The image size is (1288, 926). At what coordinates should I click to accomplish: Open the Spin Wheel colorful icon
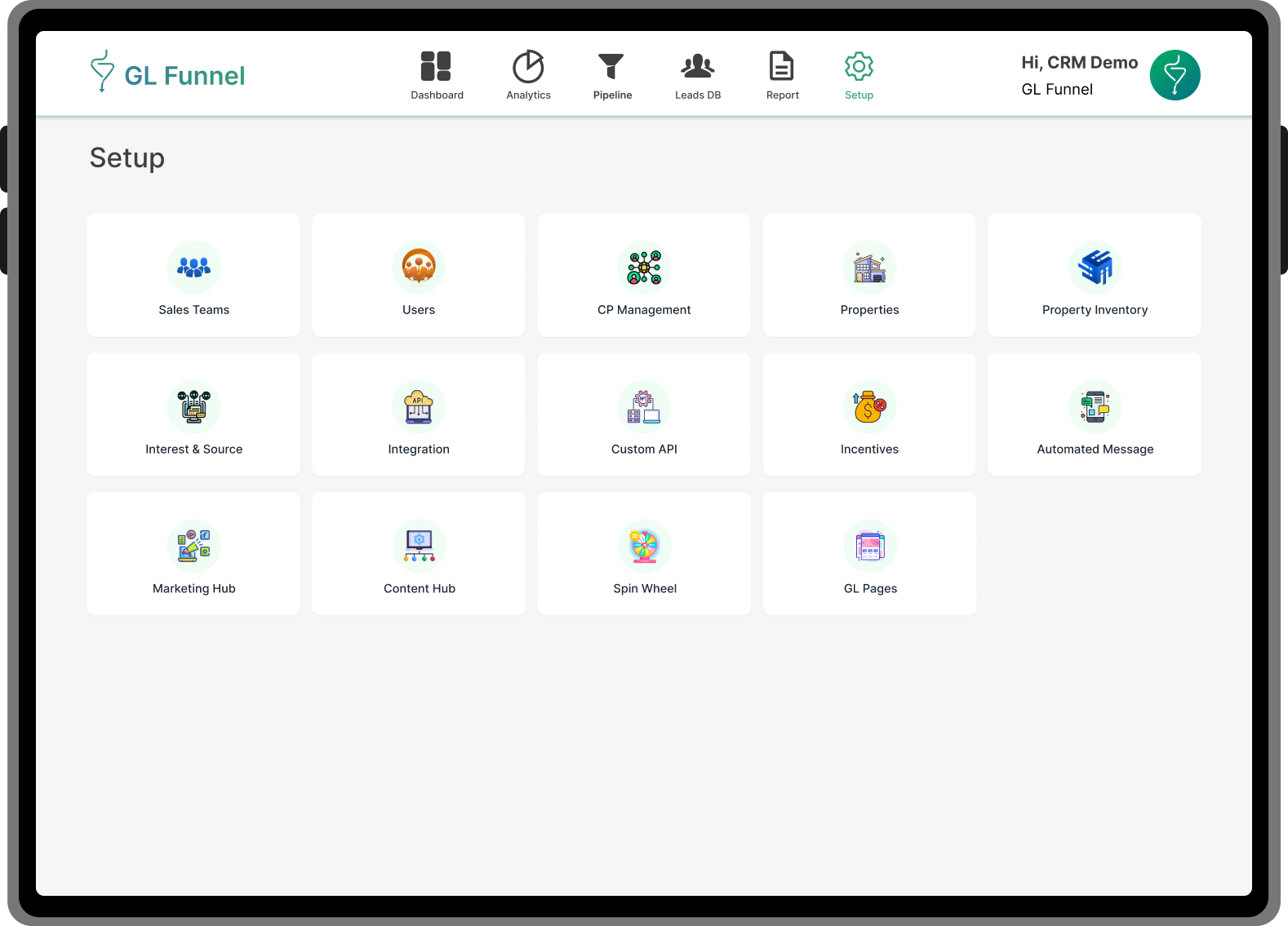click(x=644, y=546)
